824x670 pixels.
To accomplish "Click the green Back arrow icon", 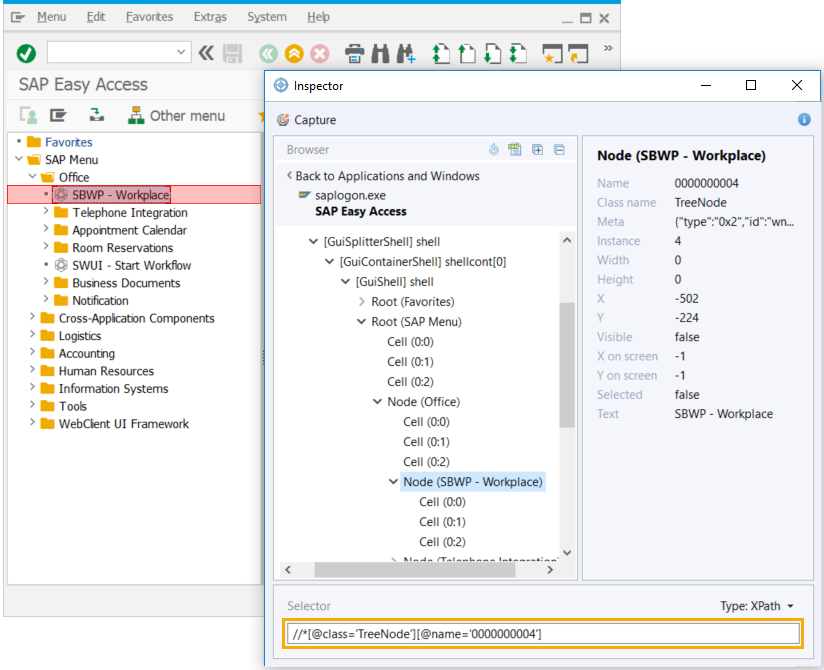I will click(268, 54).
